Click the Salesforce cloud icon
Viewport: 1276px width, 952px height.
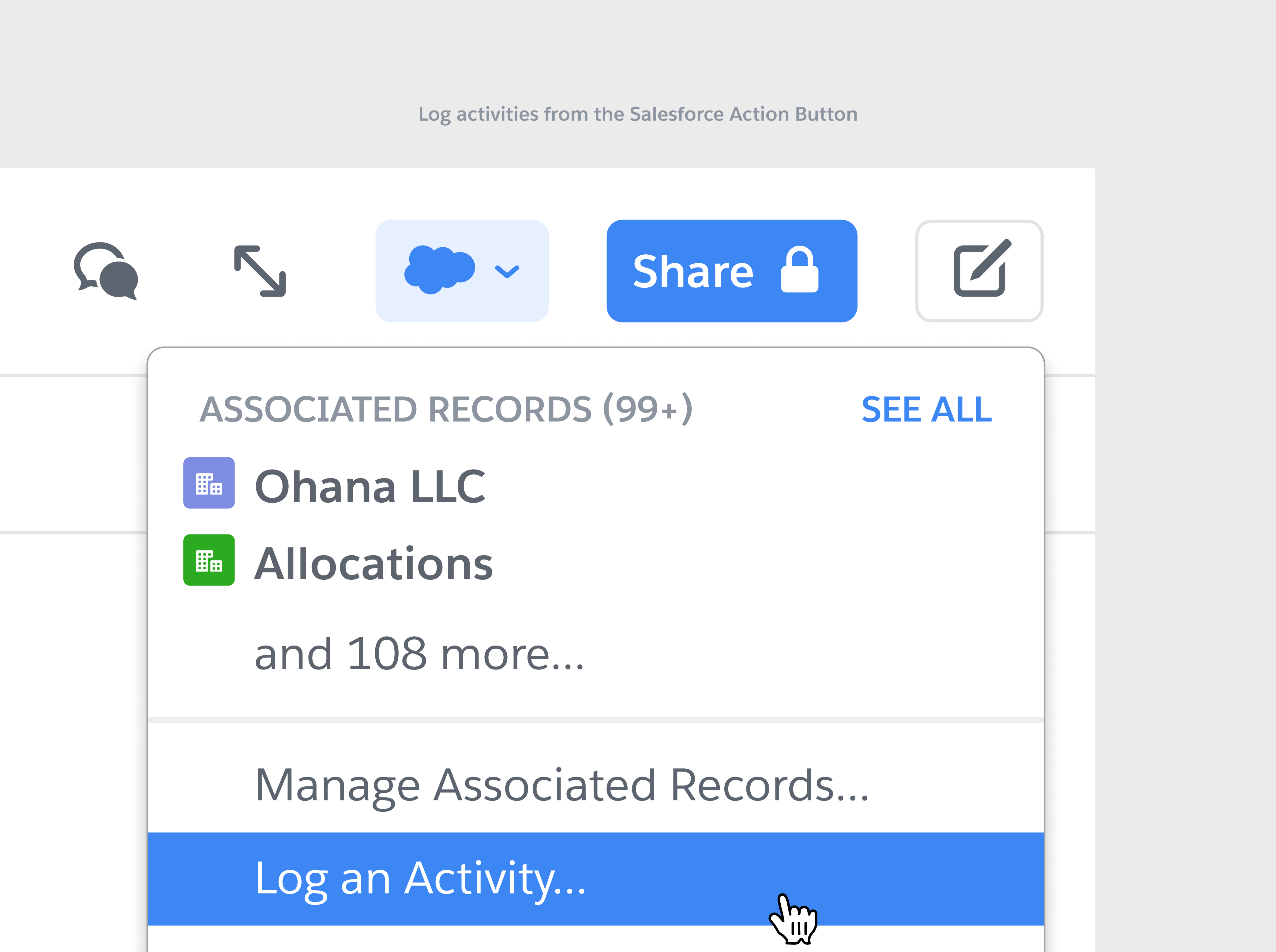(x=440, y=270)
